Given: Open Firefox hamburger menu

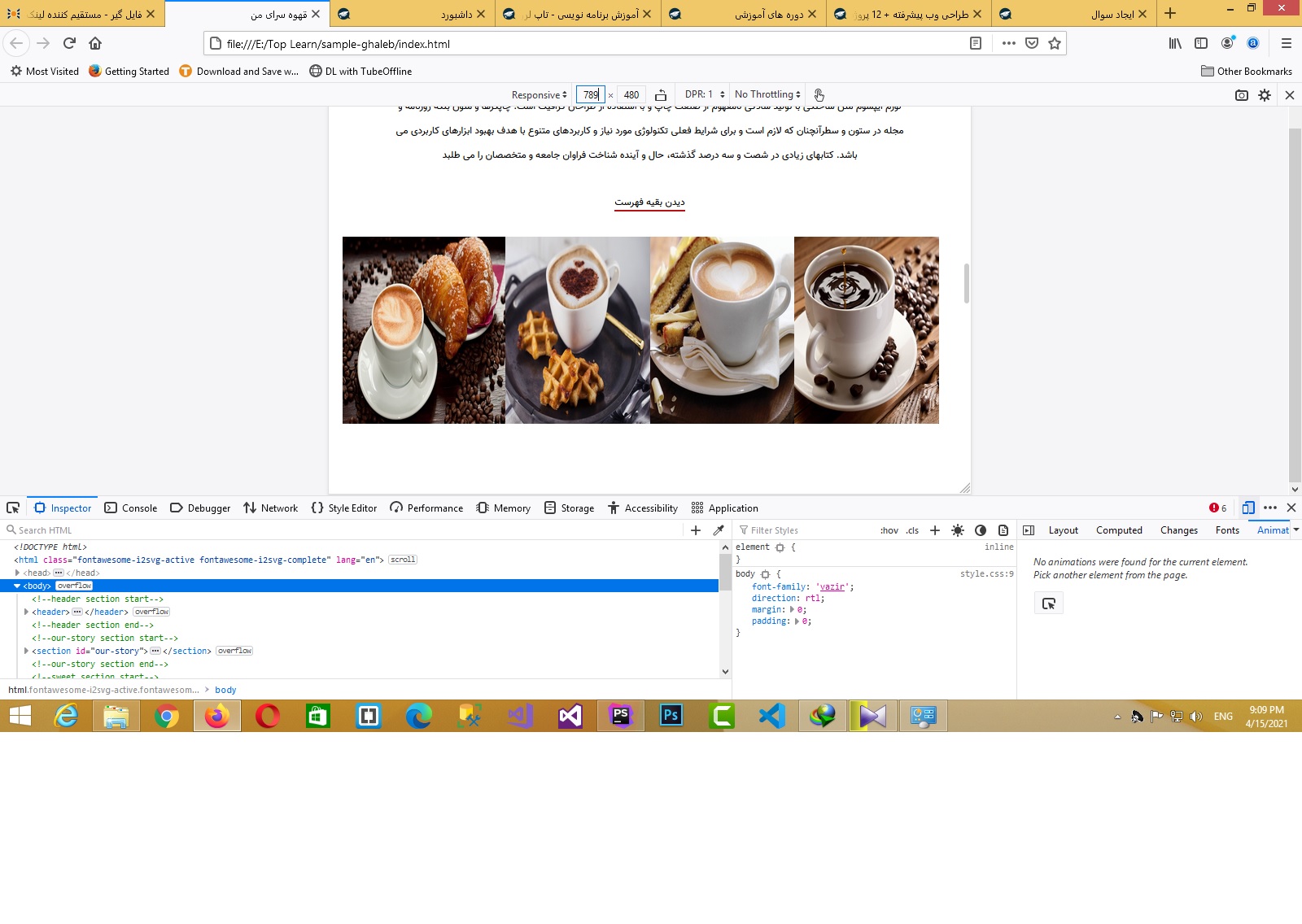Looking at the screenshot, I should click(x=1287, y=43).
